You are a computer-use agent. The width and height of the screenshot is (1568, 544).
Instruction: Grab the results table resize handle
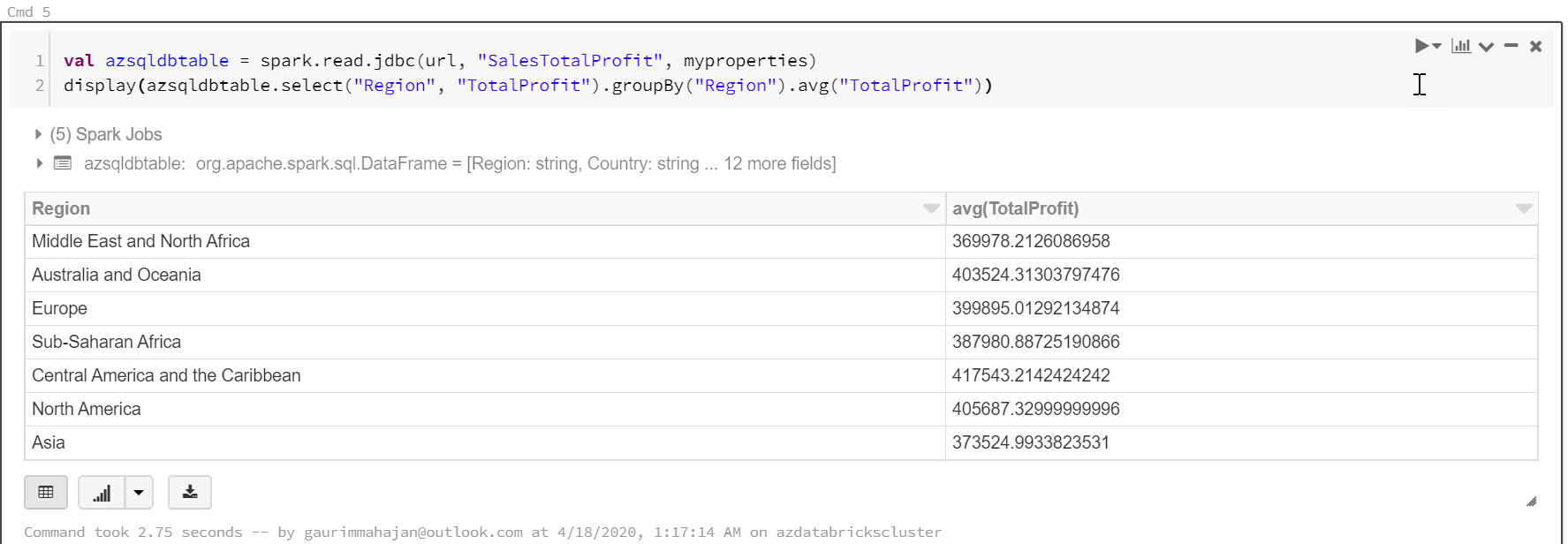tap(1531, 502)
